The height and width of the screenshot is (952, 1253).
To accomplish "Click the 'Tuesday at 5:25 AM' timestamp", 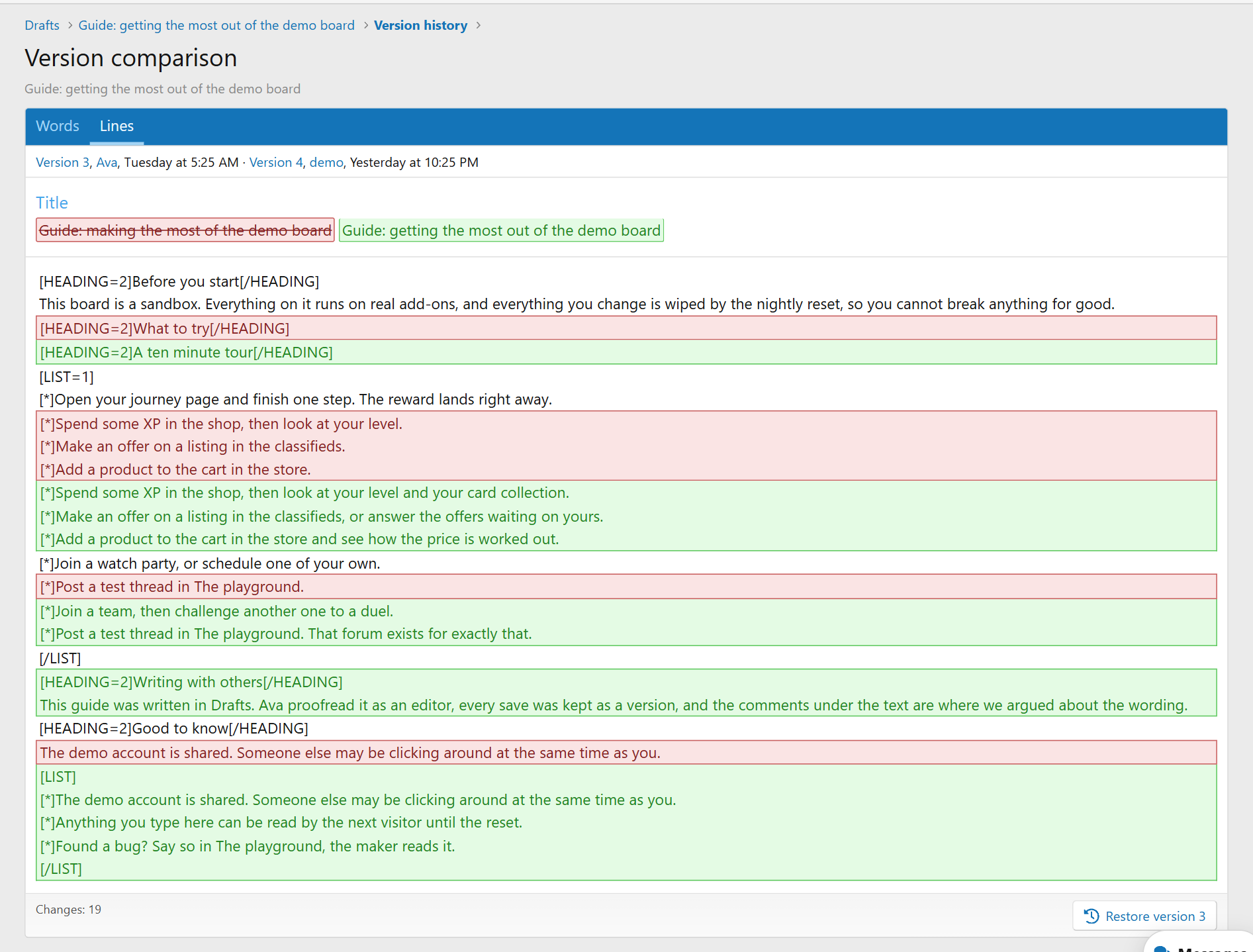I will pyautogui.click(x=181, y=162).
